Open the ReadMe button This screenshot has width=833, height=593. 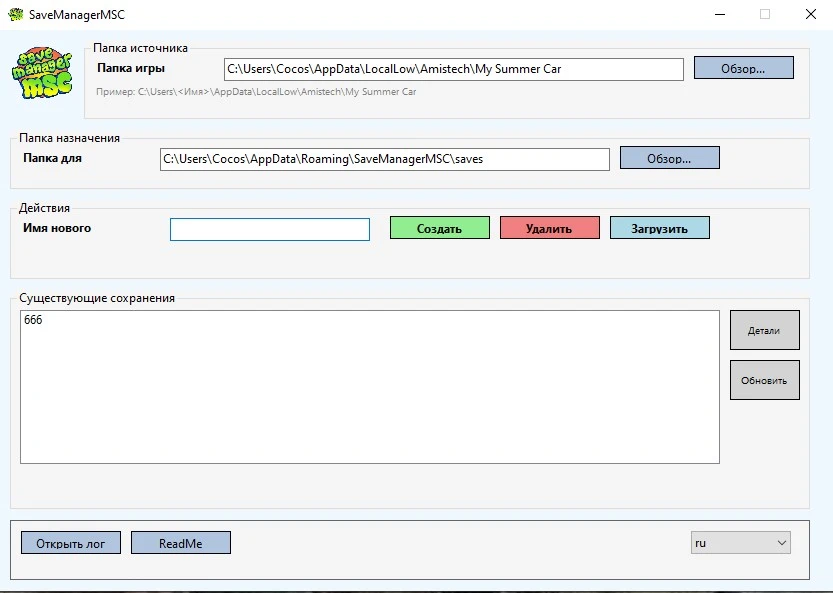point(181,543)
